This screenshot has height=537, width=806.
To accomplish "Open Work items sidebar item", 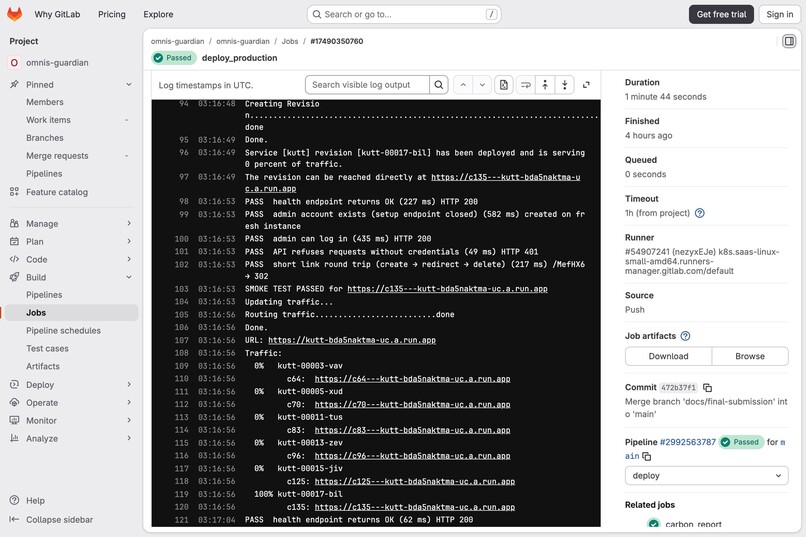I will point(48,120).
